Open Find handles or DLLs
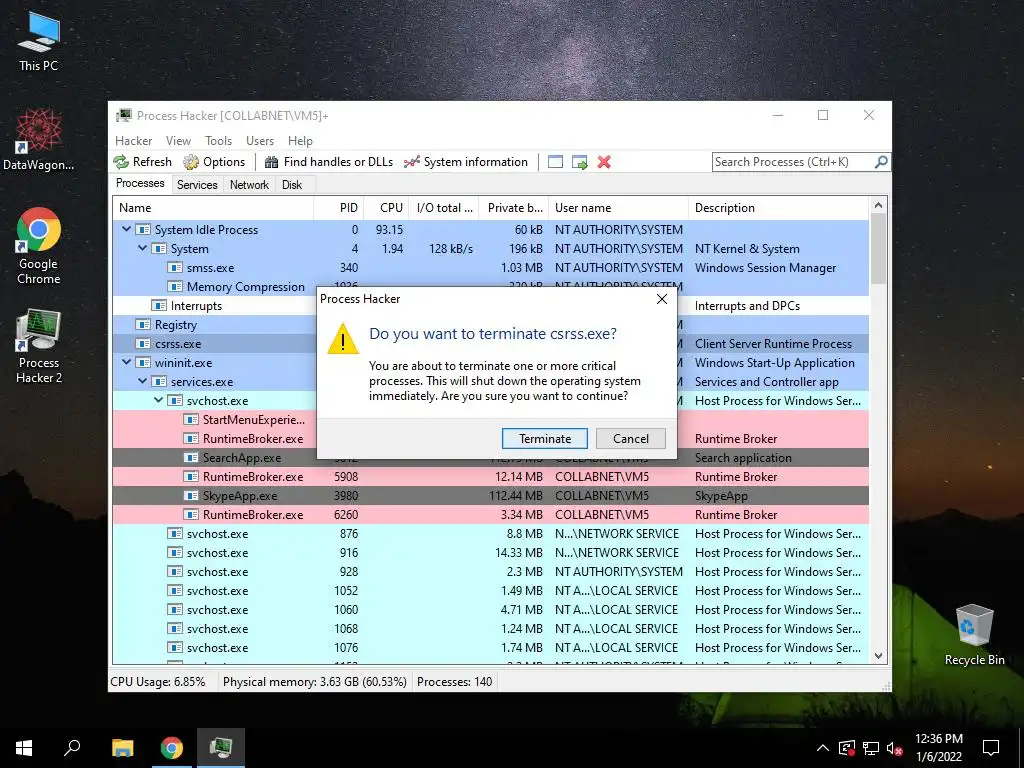The width and height of the screenshot is (1024, 768). pyautogui.click(x=328, y=162)
